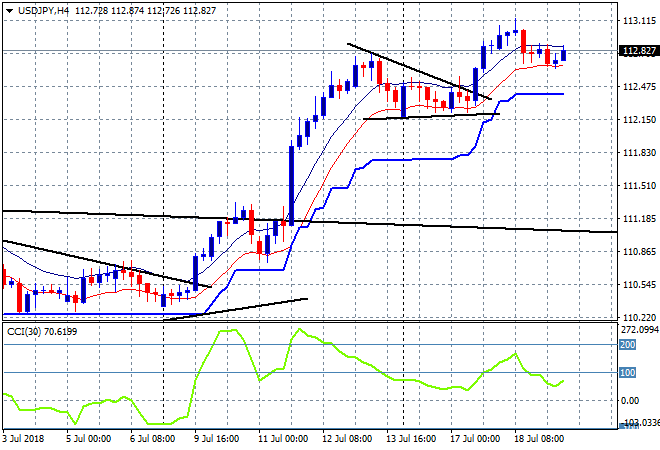Click the 6 Jul 08:00 time label
The image size is (660, 450).
coord(152,439)
